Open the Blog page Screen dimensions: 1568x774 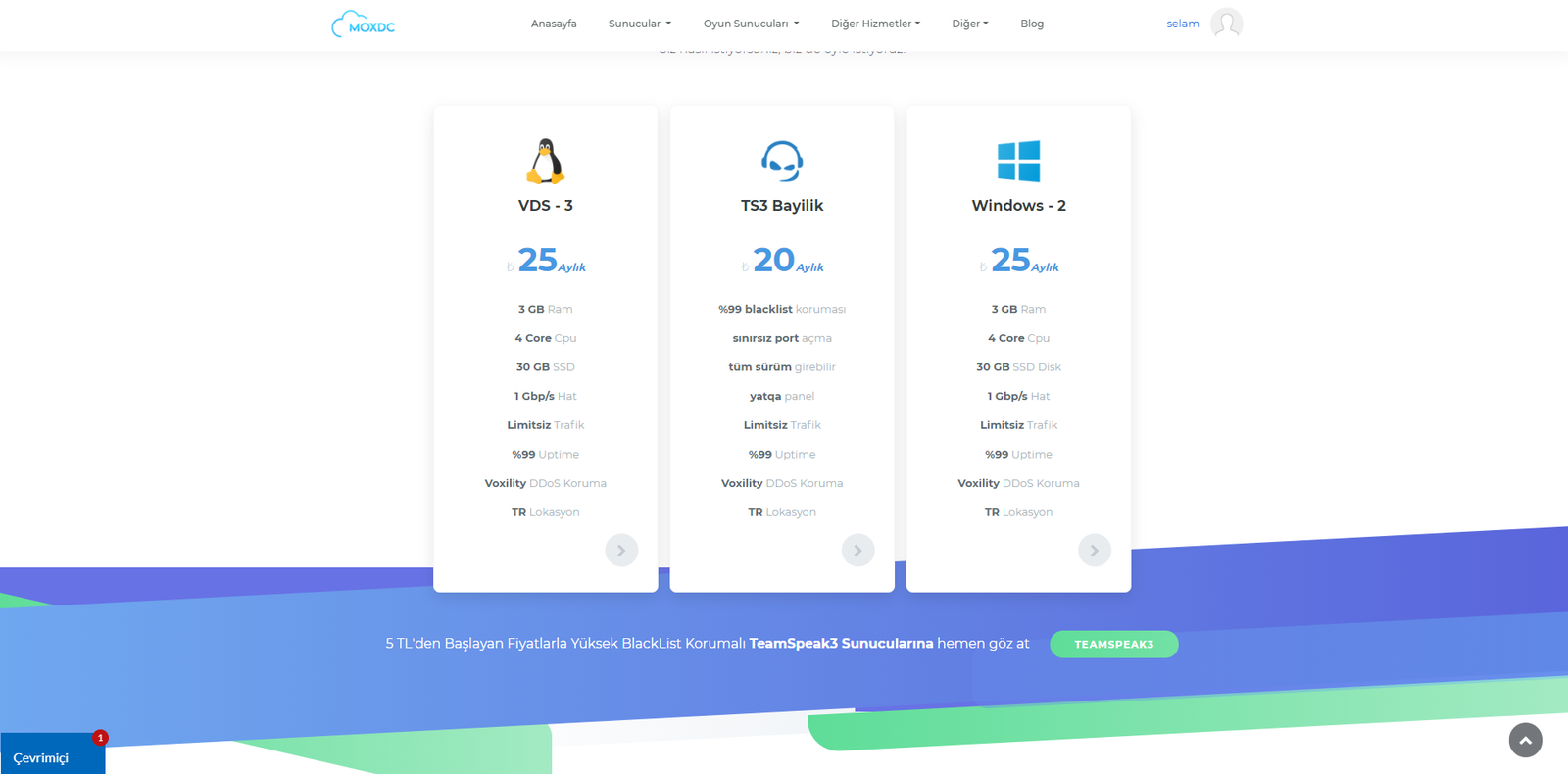pyautogui.click(x=1032, y=24)
